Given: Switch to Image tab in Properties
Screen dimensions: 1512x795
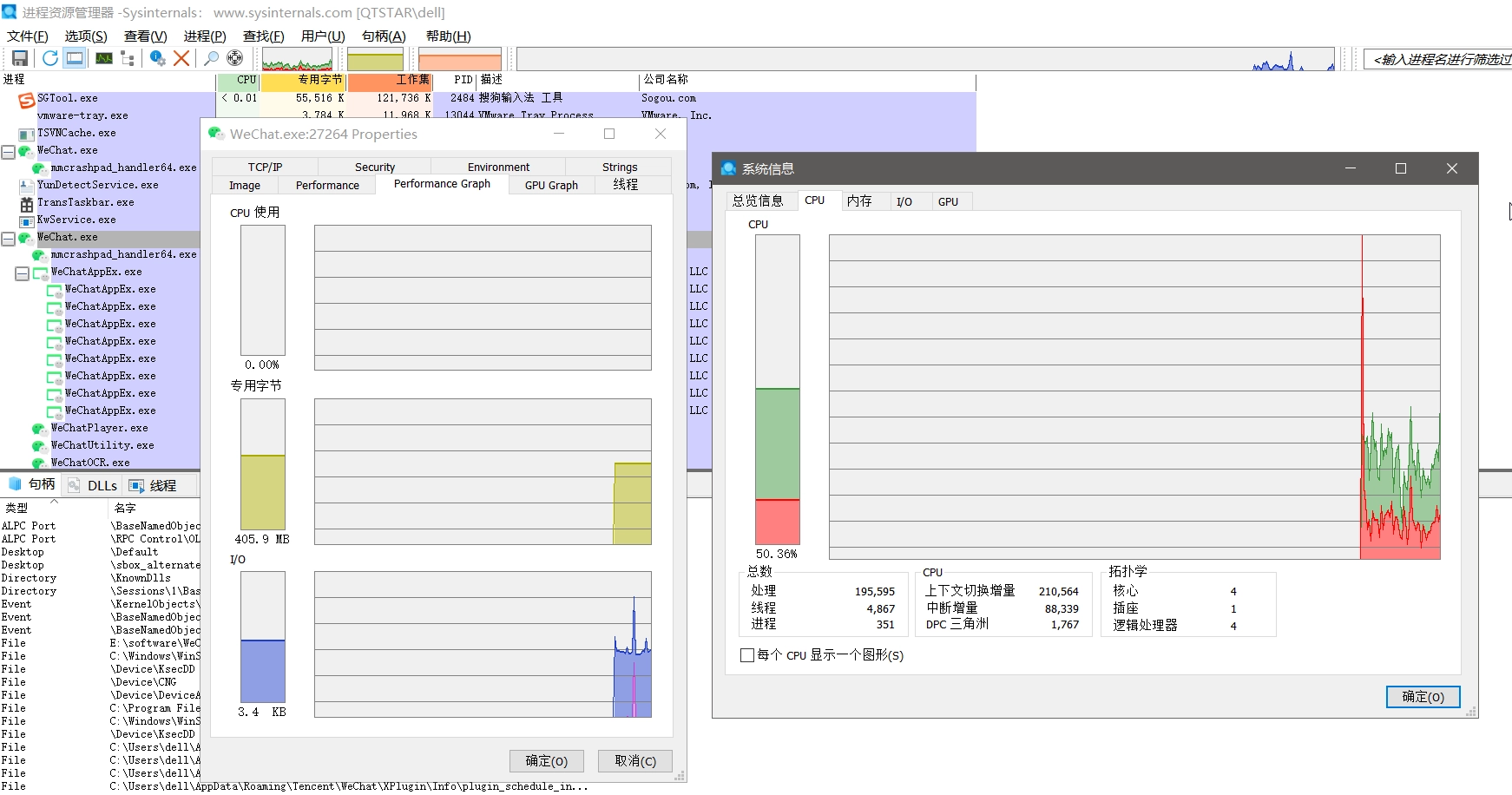Looking at the screenshot, I should [245, 185].
